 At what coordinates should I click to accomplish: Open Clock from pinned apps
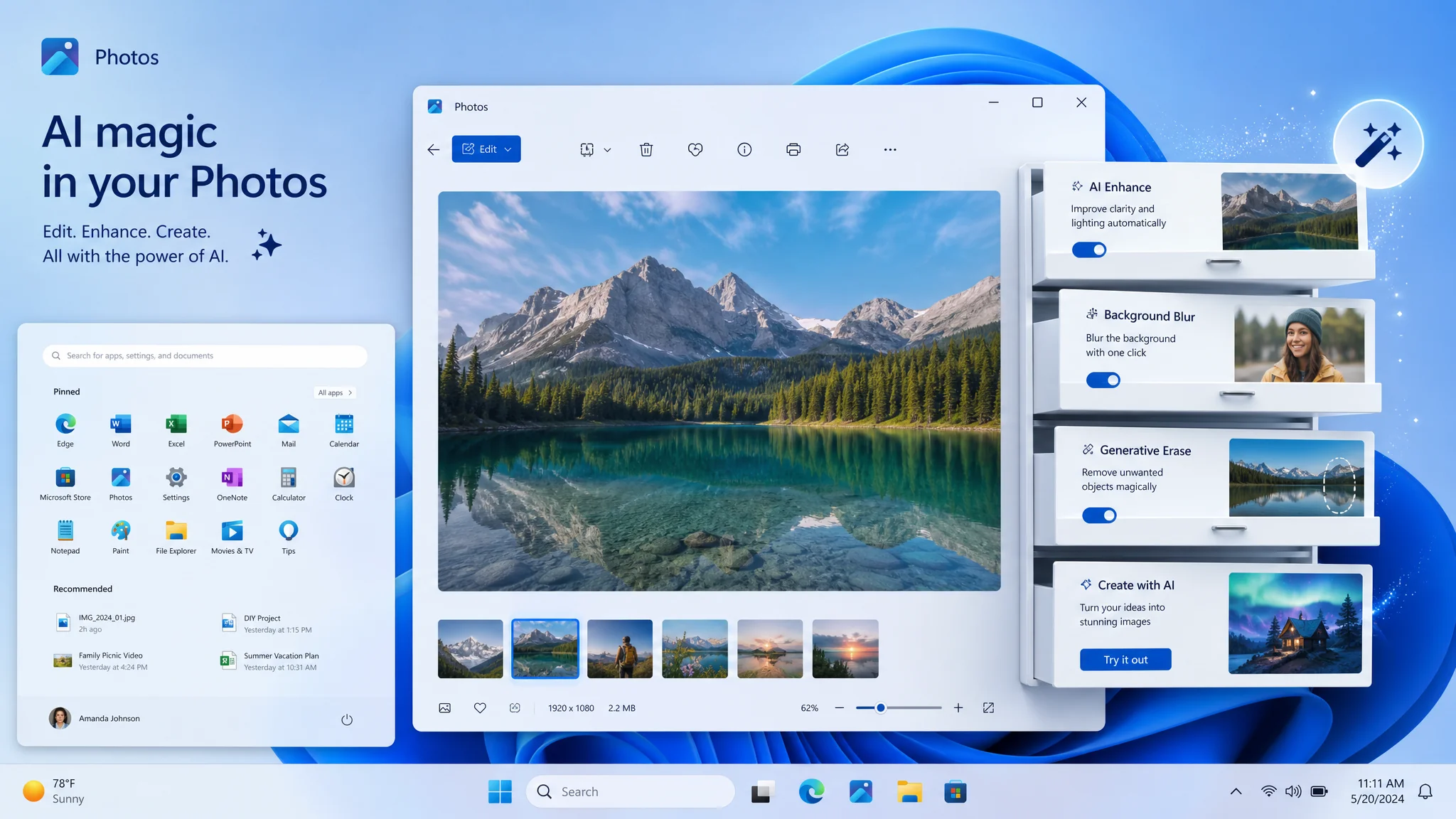click(344, 483)
